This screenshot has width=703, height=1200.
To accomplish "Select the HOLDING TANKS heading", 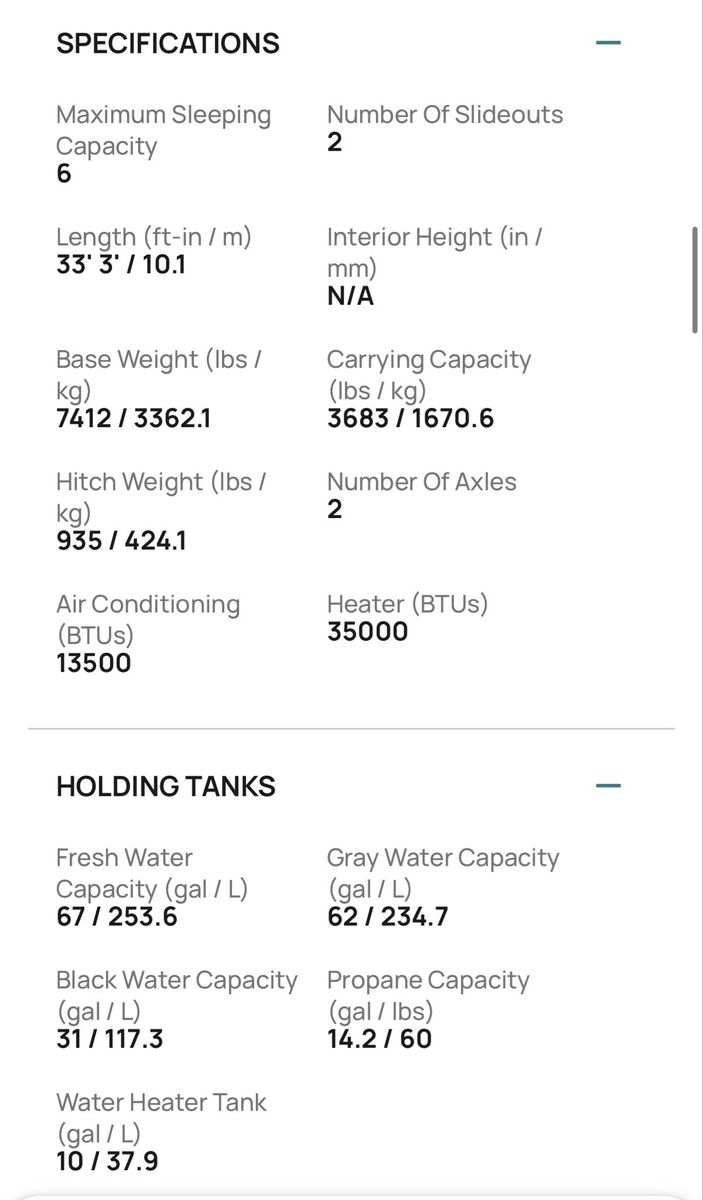I will [166, 786].
